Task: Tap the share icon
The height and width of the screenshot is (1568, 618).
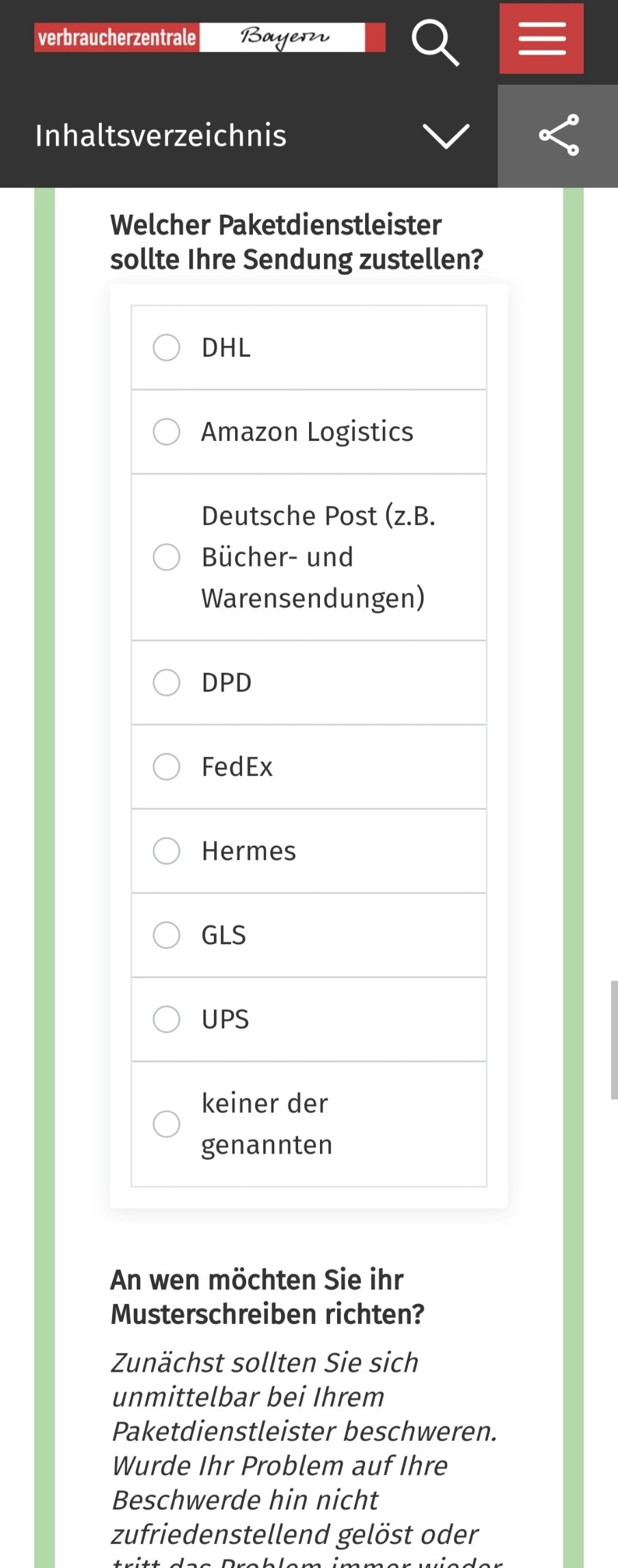Action: tap(559, 135)
